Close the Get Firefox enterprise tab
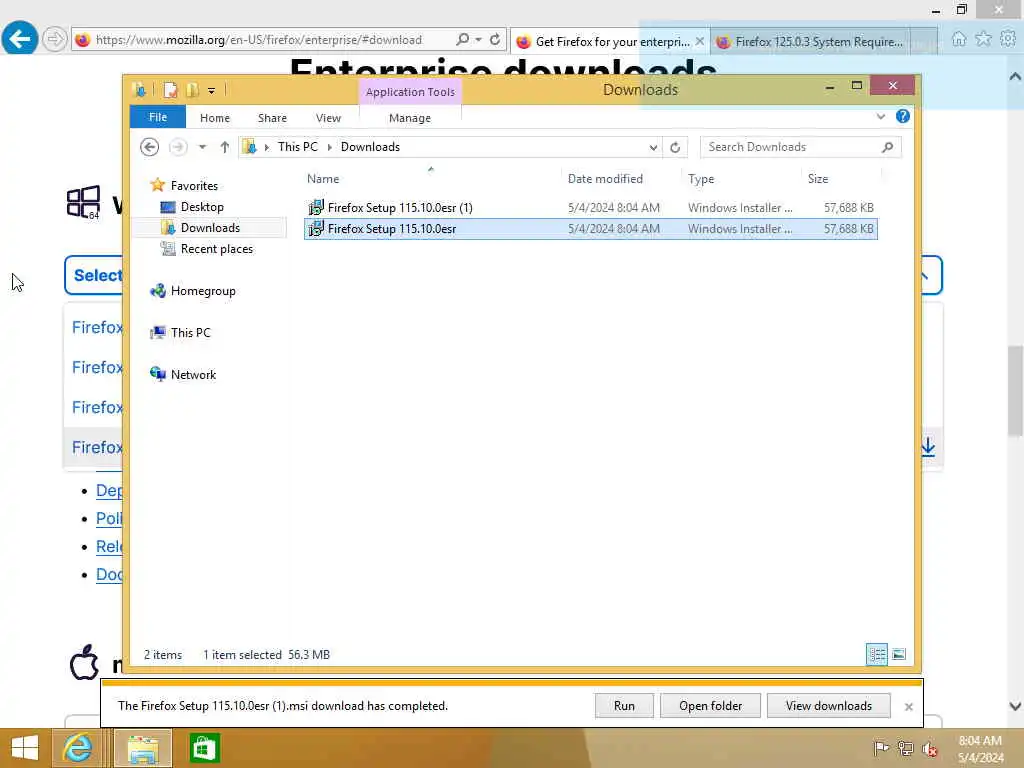The width and height of the screenshot is (1024, 768). pyautogui.click(x=700, y=41)
